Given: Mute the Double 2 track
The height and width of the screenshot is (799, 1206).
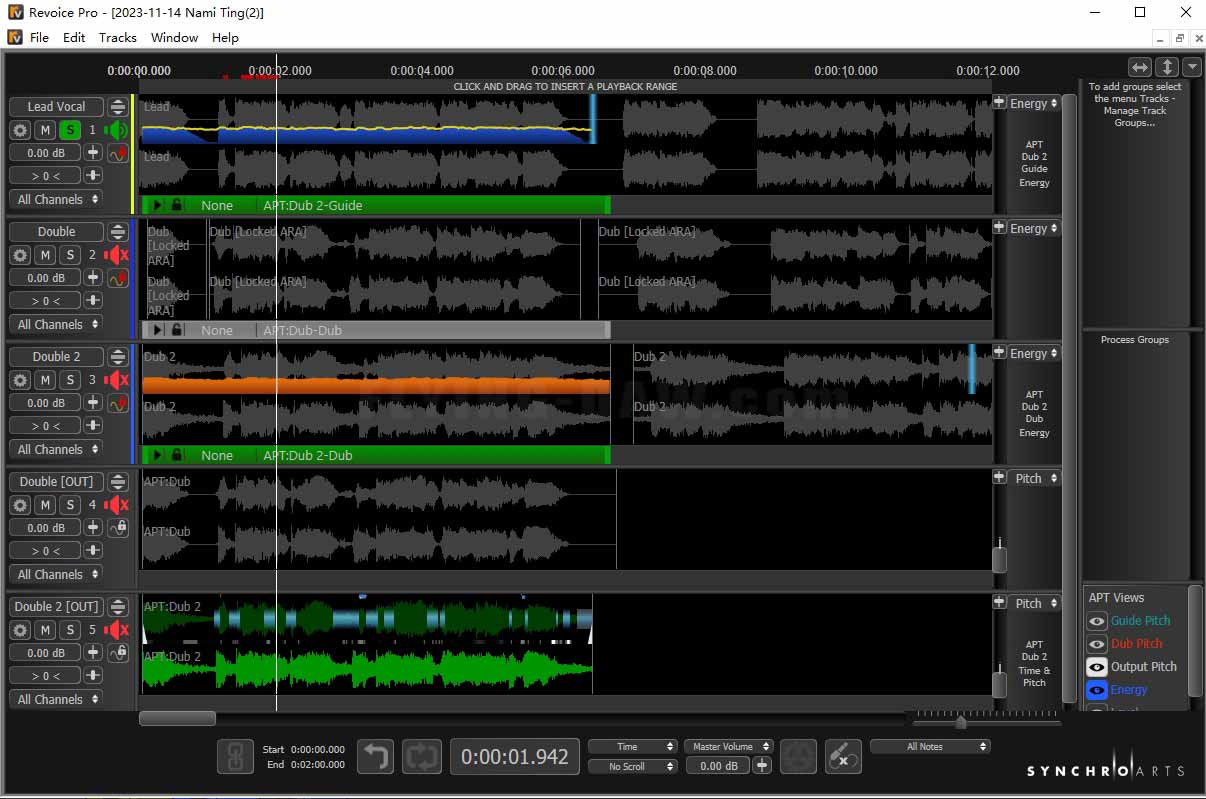Looking at the screenshot, I should [x=45, y=380].
